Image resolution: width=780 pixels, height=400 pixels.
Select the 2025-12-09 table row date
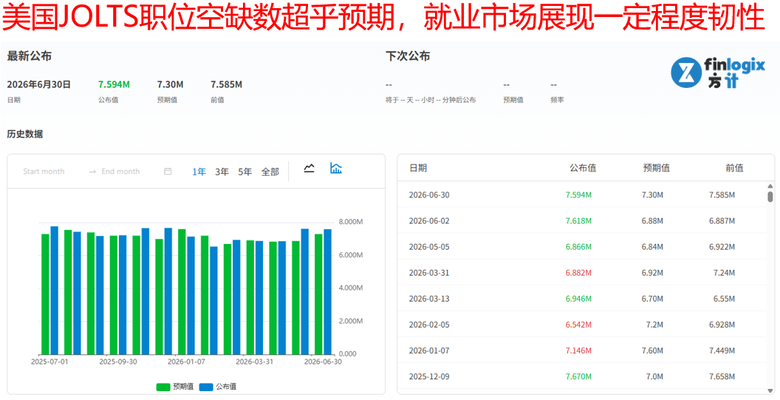click(429, 377)
